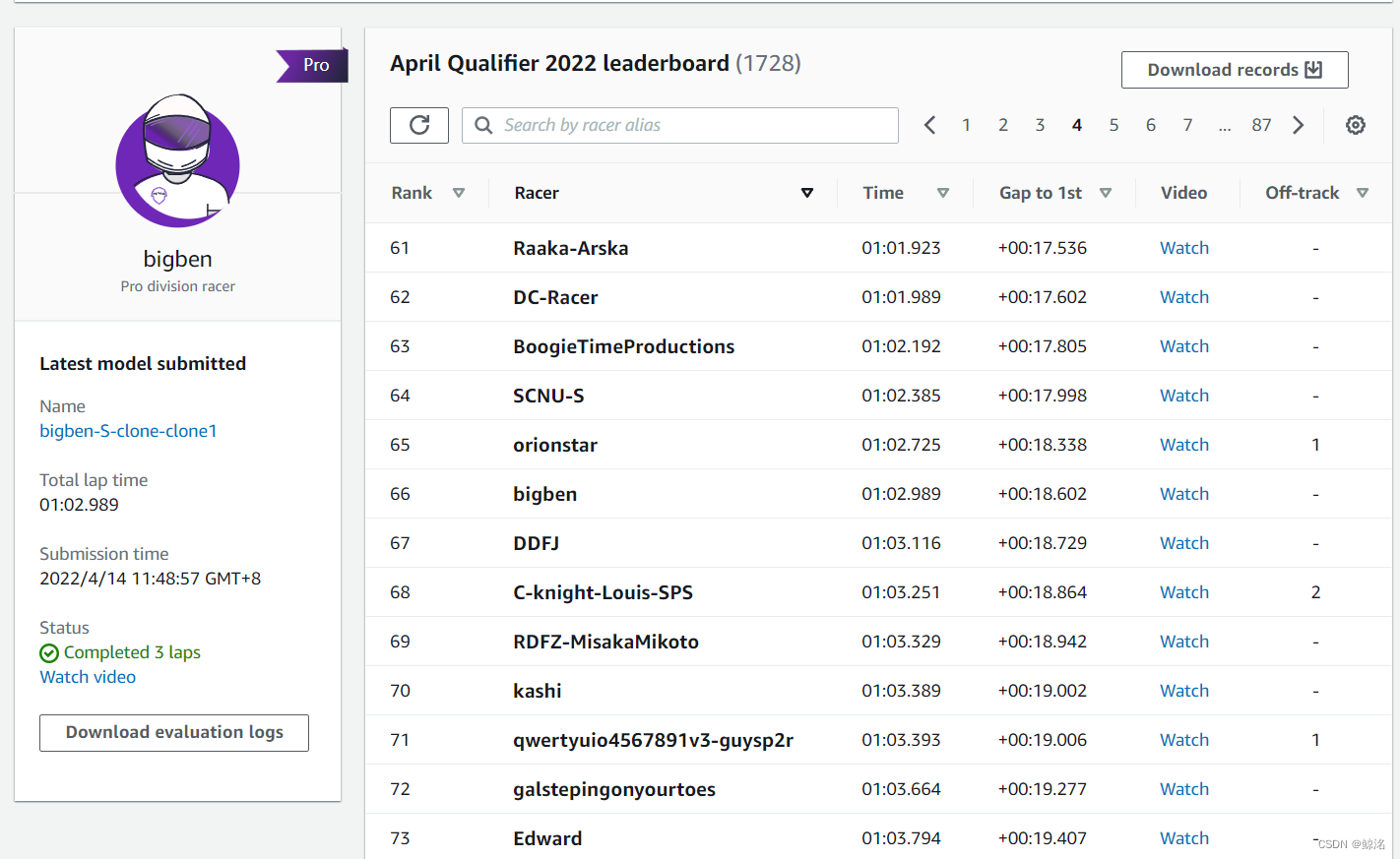Watch video for bigben row

click(x=1184, y=494)
